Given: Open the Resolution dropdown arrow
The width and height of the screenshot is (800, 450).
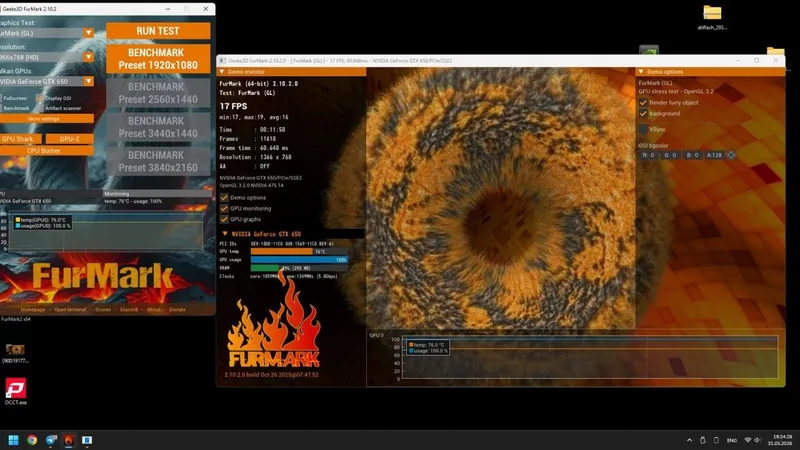Looking at the screenshot, I should coord(89,57).
